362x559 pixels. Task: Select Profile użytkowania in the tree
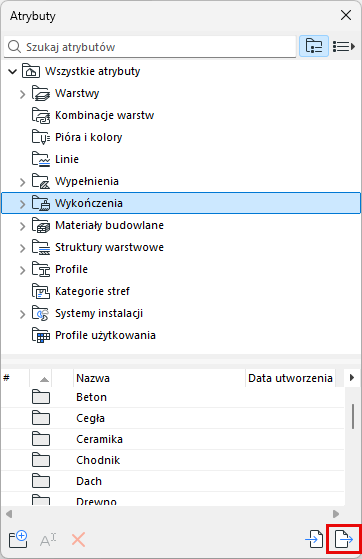[x=105, y=335]
